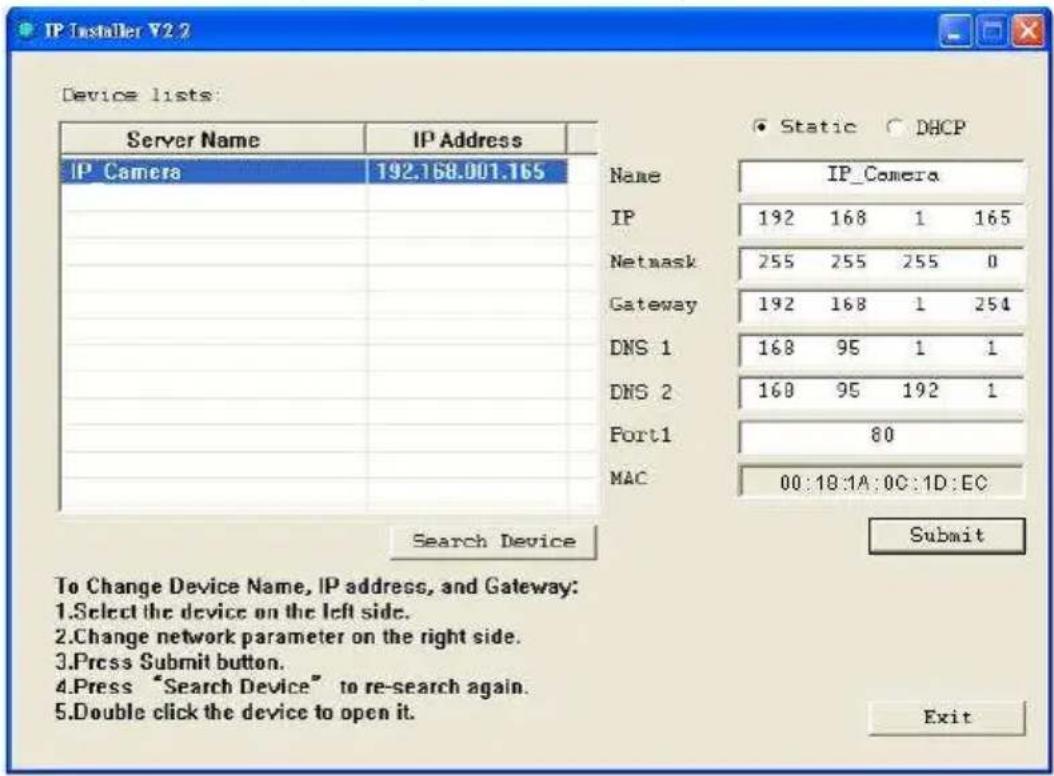1054x776 pixels.
Task: Click the DNS 2 field's third octet 192
Action: pos(920,391)
